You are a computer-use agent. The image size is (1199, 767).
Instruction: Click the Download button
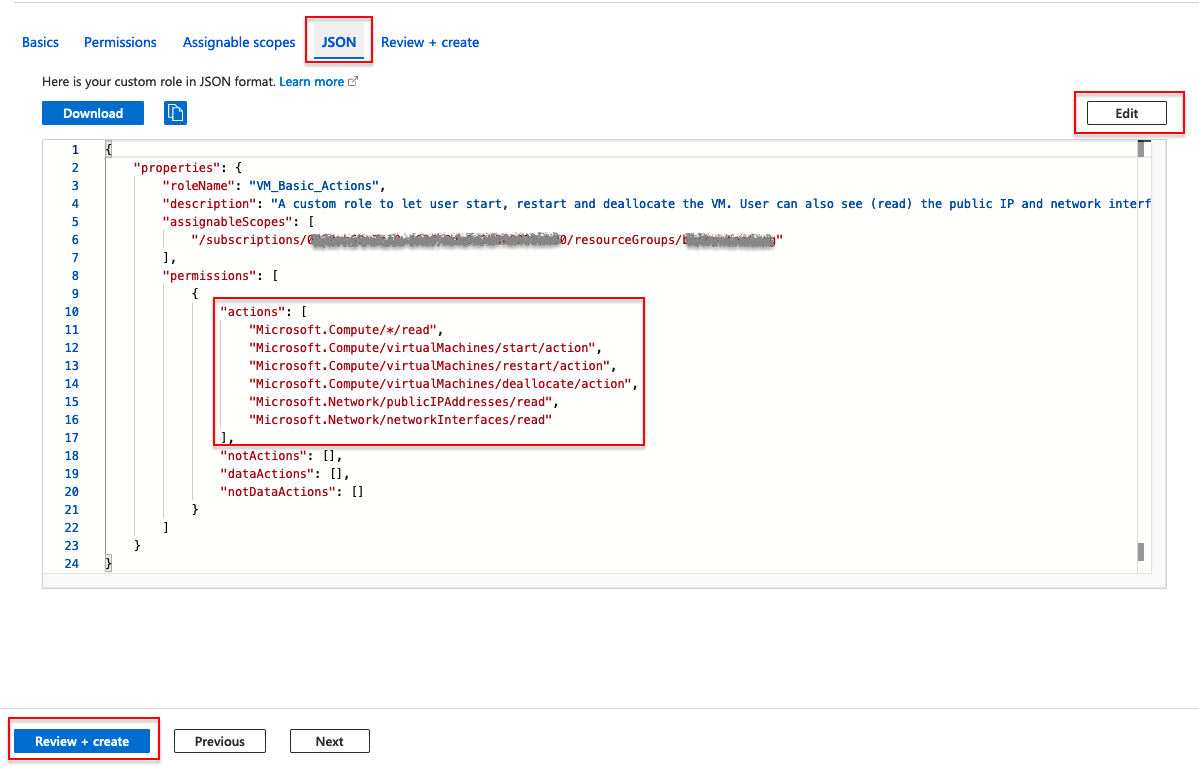pyautogui.click(x=92, y=113)
